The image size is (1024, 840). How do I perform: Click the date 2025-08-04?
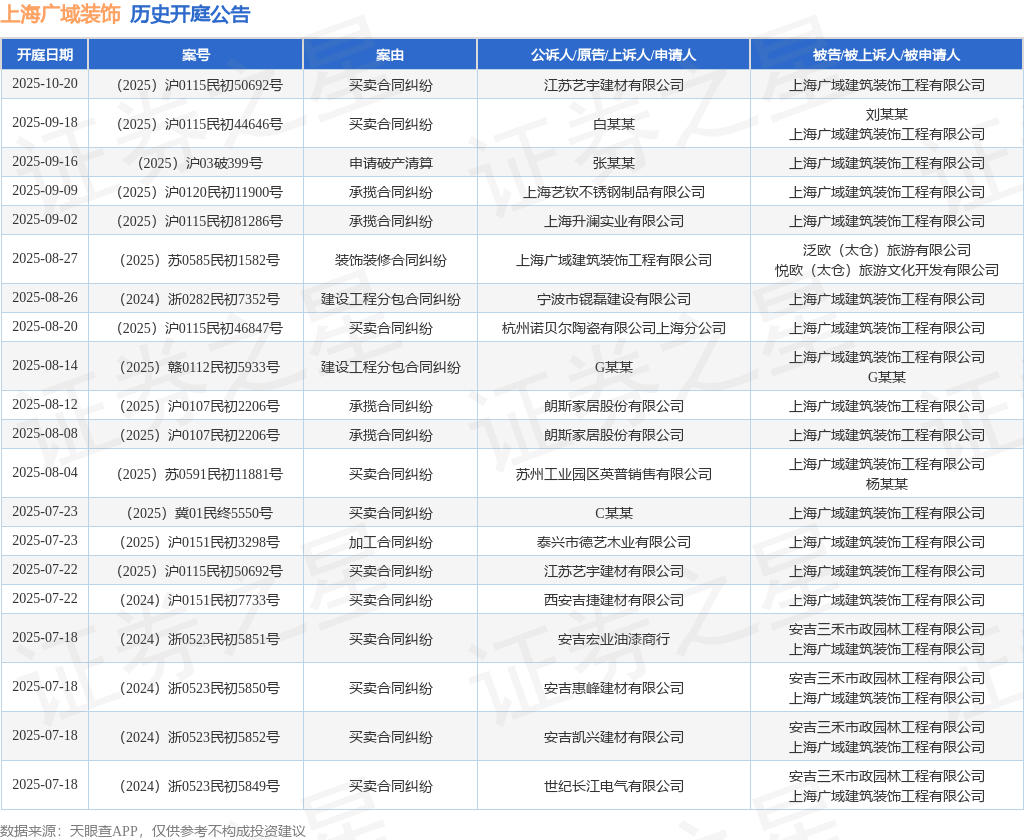pos(44,472)
